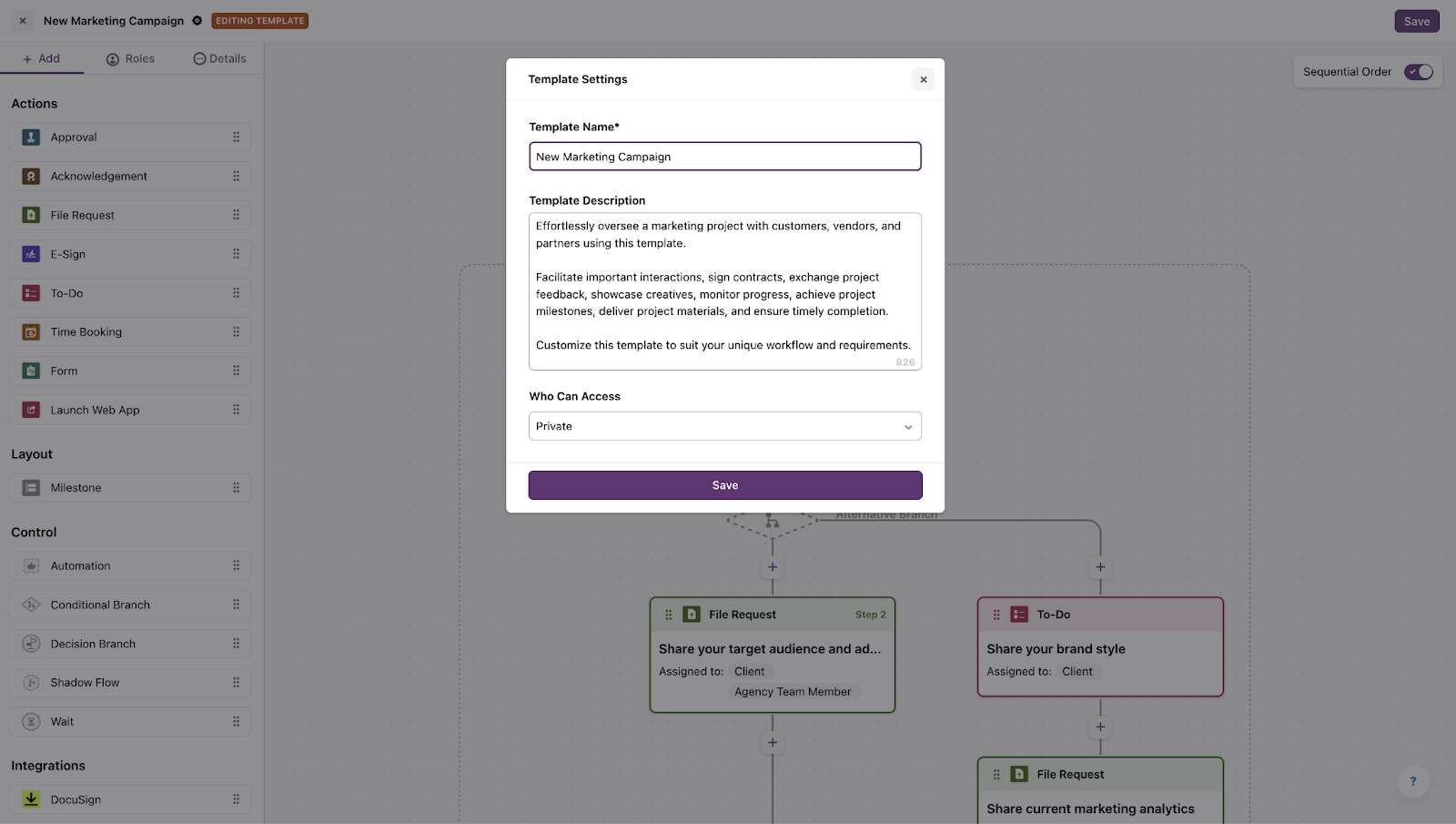Open the help question mark button
This screenshot has height=824, width=1456.
[1413, 781]
